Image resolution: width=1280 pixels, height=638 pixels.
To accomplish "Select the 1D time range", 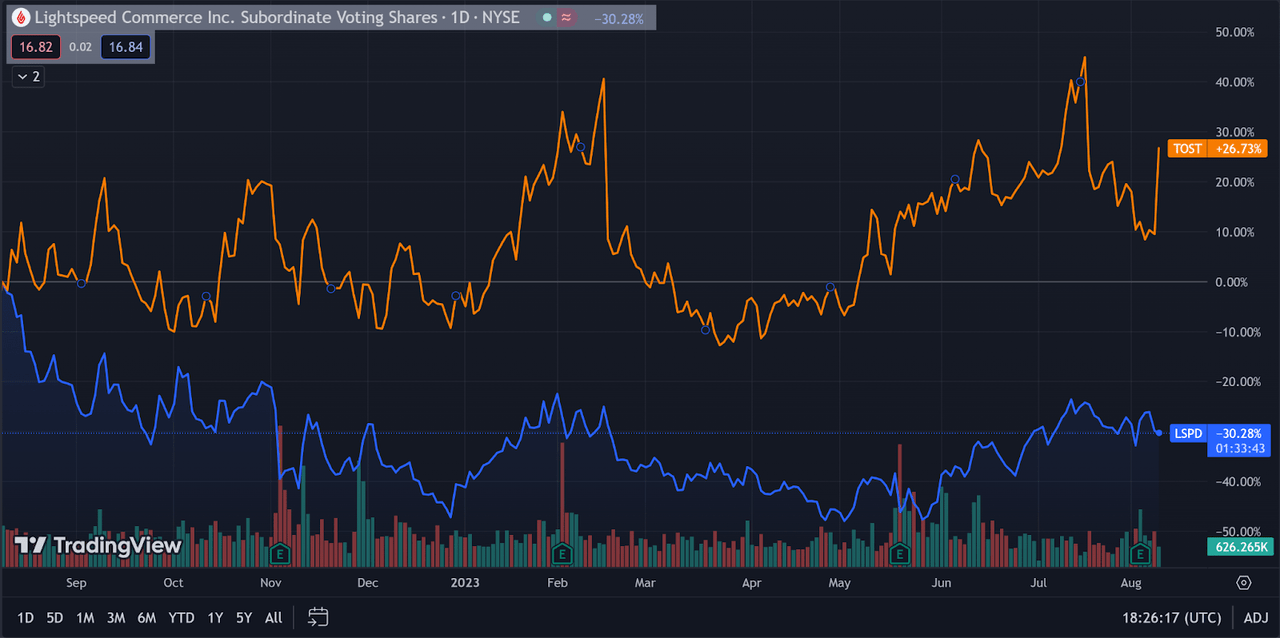I will (x=26, y=617).
